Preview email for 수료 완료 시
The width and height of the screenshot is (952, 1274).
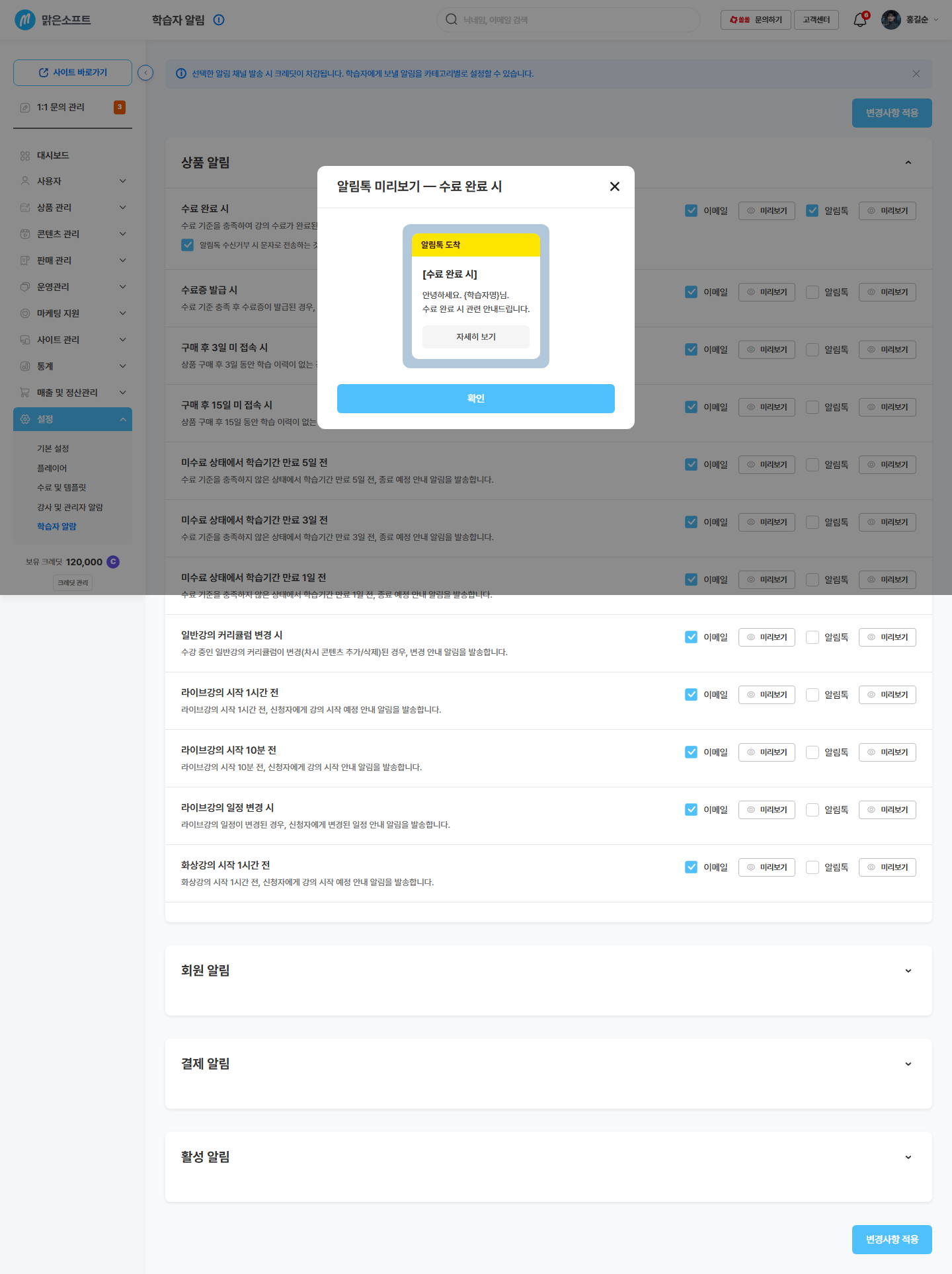767,211
